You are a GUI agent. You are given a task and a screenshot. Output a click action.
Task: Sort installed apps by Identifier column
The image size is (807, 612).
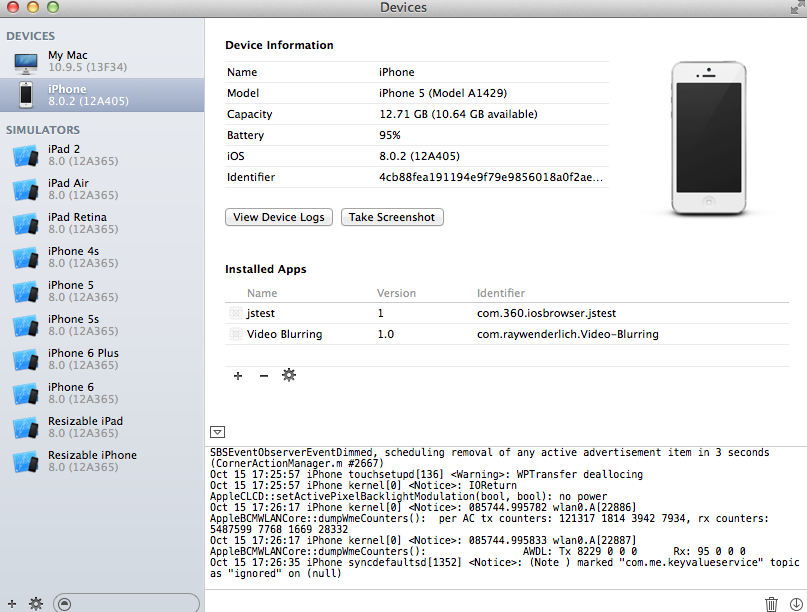(501, 293)
